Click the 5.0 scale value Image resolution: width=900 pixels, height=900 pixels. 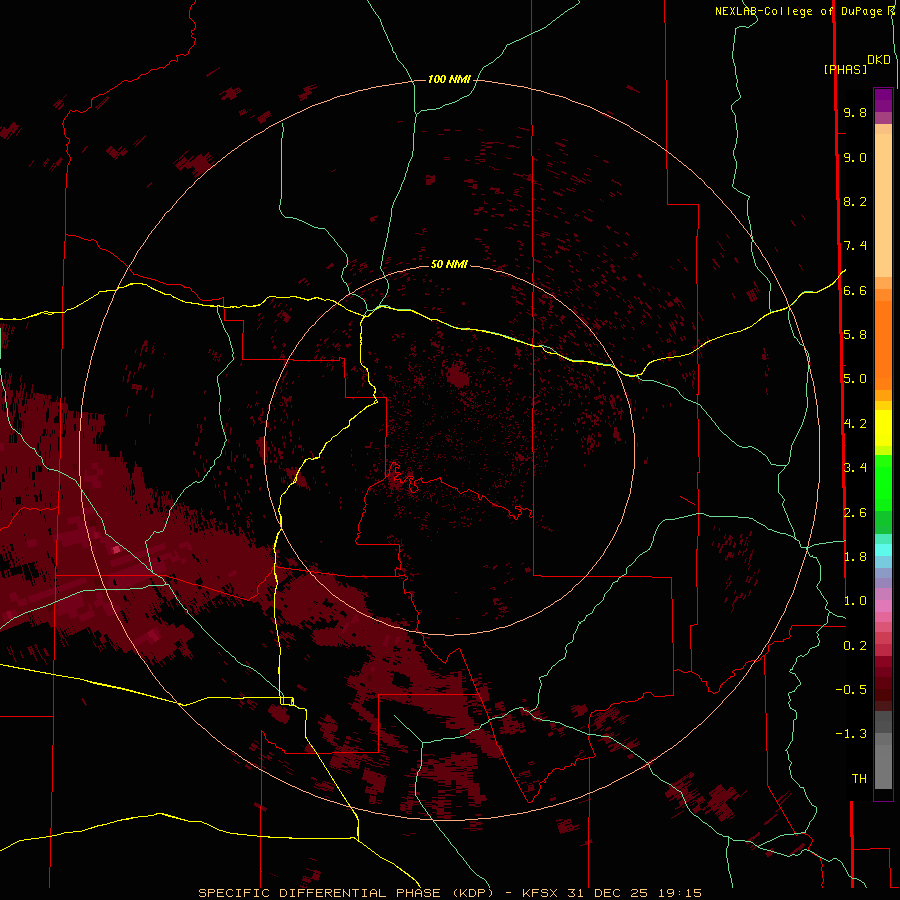(855, 379)
